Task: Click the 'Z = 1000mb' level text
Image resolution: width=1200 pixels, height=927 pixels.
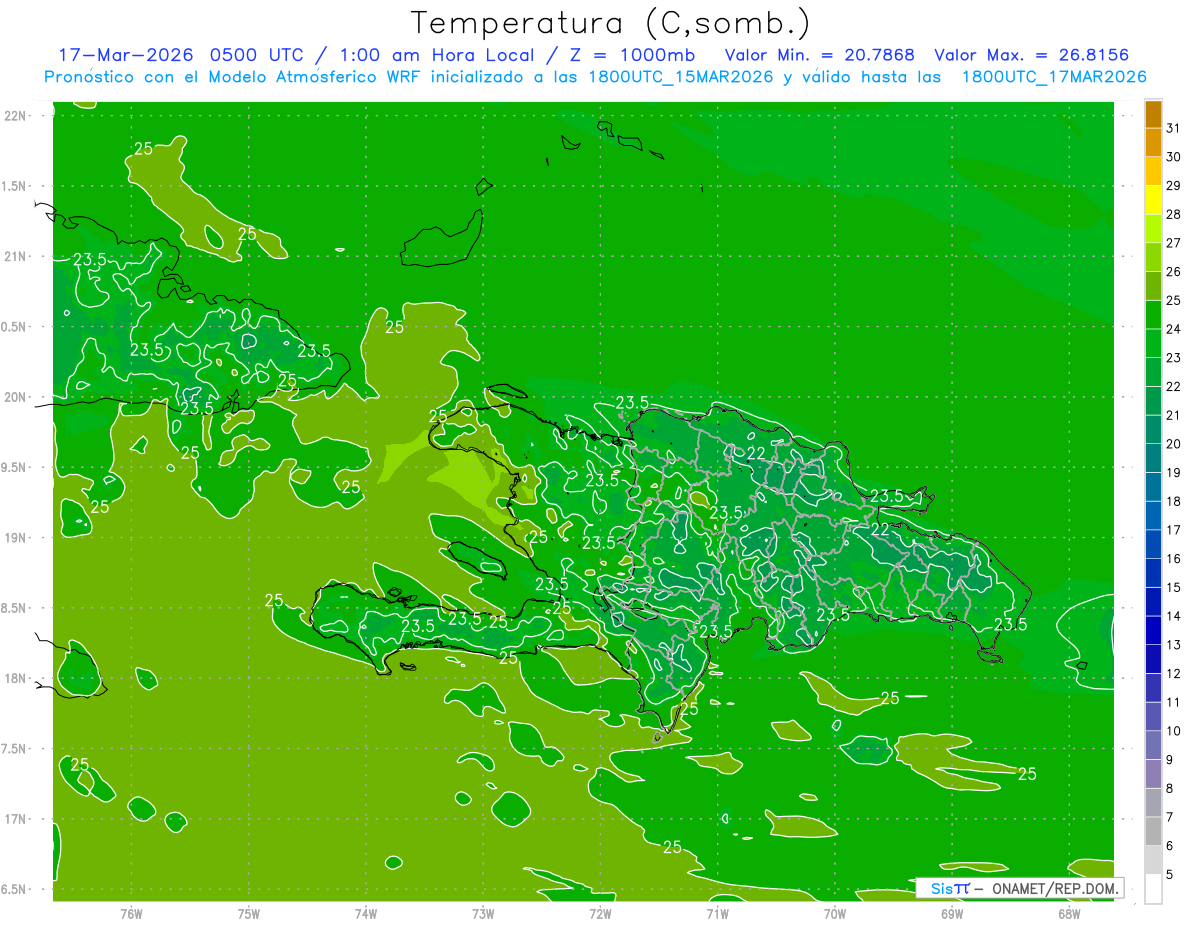Action: 631,55
